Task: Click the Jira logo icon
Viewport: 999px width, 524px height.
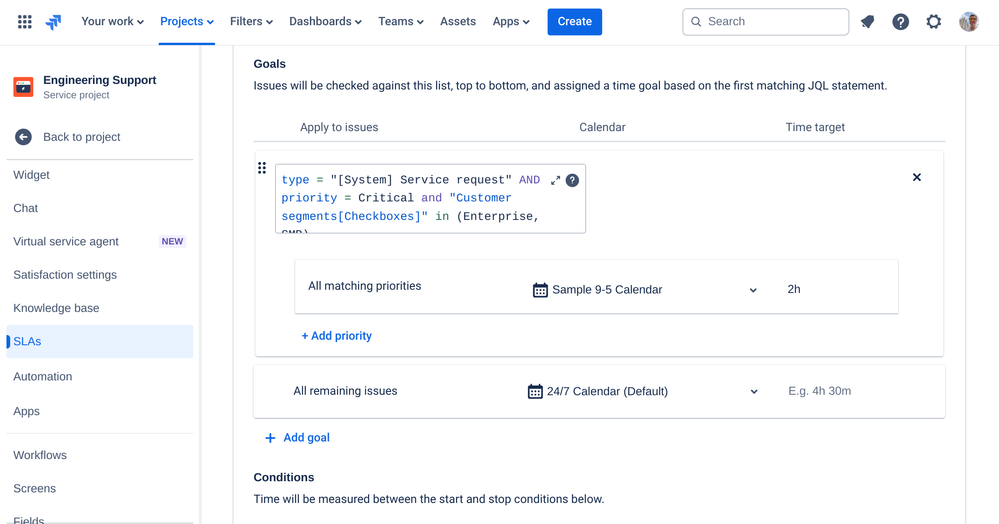Action: click(x=54, y=22)
